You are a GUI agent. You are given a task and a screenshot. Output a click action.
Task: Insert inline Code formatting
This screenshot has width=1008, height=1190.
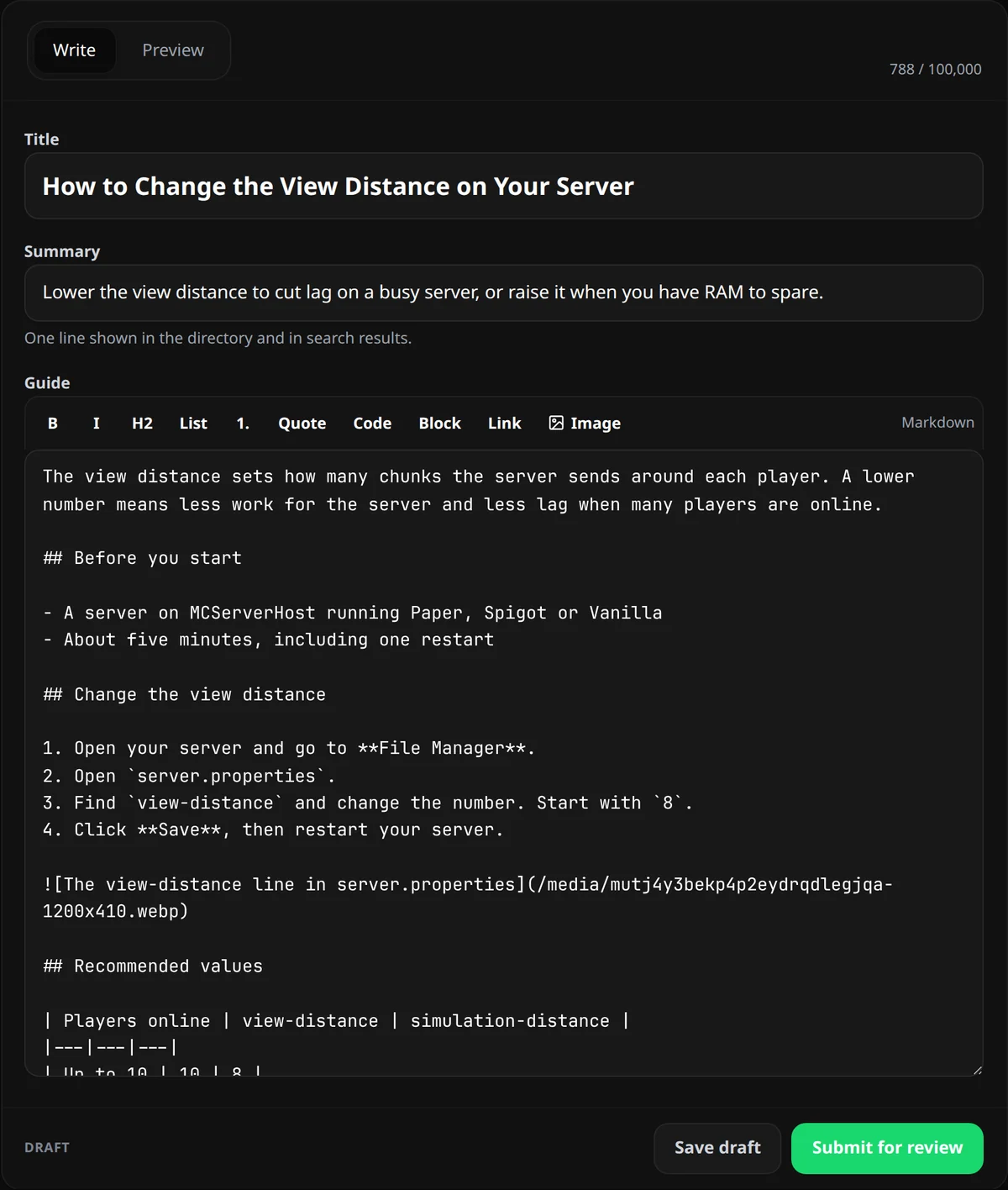(x=372, y=424)
